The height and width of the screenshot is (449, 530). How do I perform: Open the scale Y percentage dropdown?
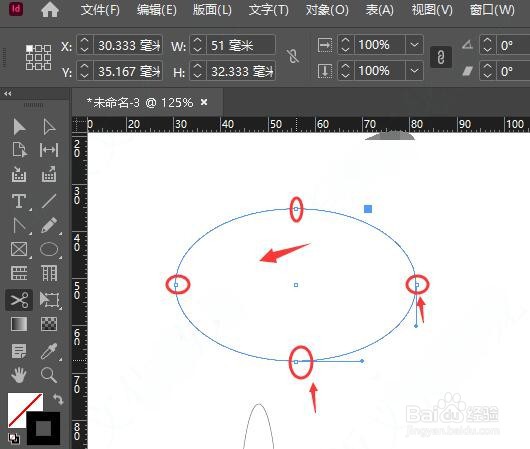coord(414,71)
